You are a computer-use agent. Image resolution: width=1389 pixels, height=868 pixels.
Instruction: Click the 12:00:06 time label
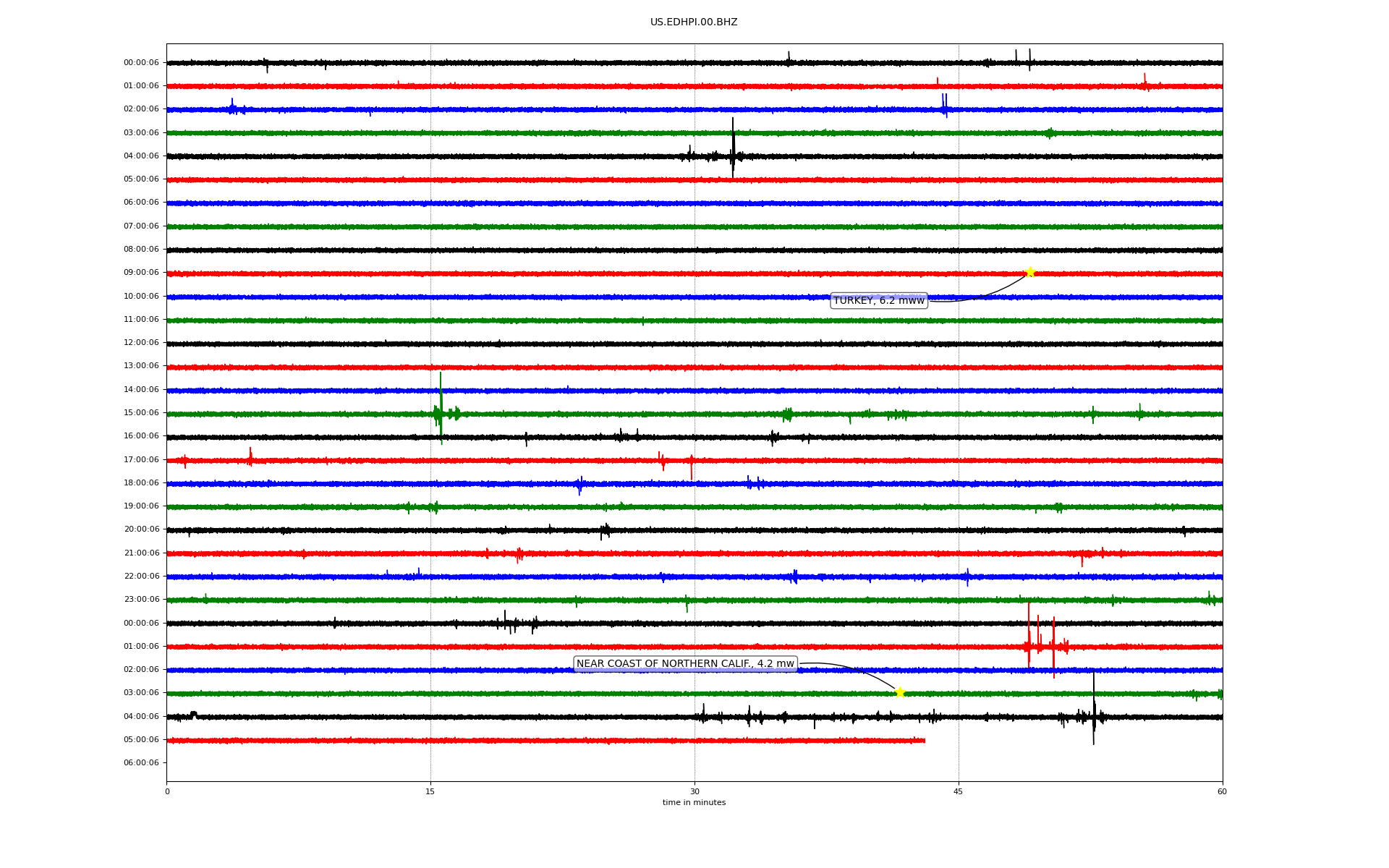coord(141,343)
